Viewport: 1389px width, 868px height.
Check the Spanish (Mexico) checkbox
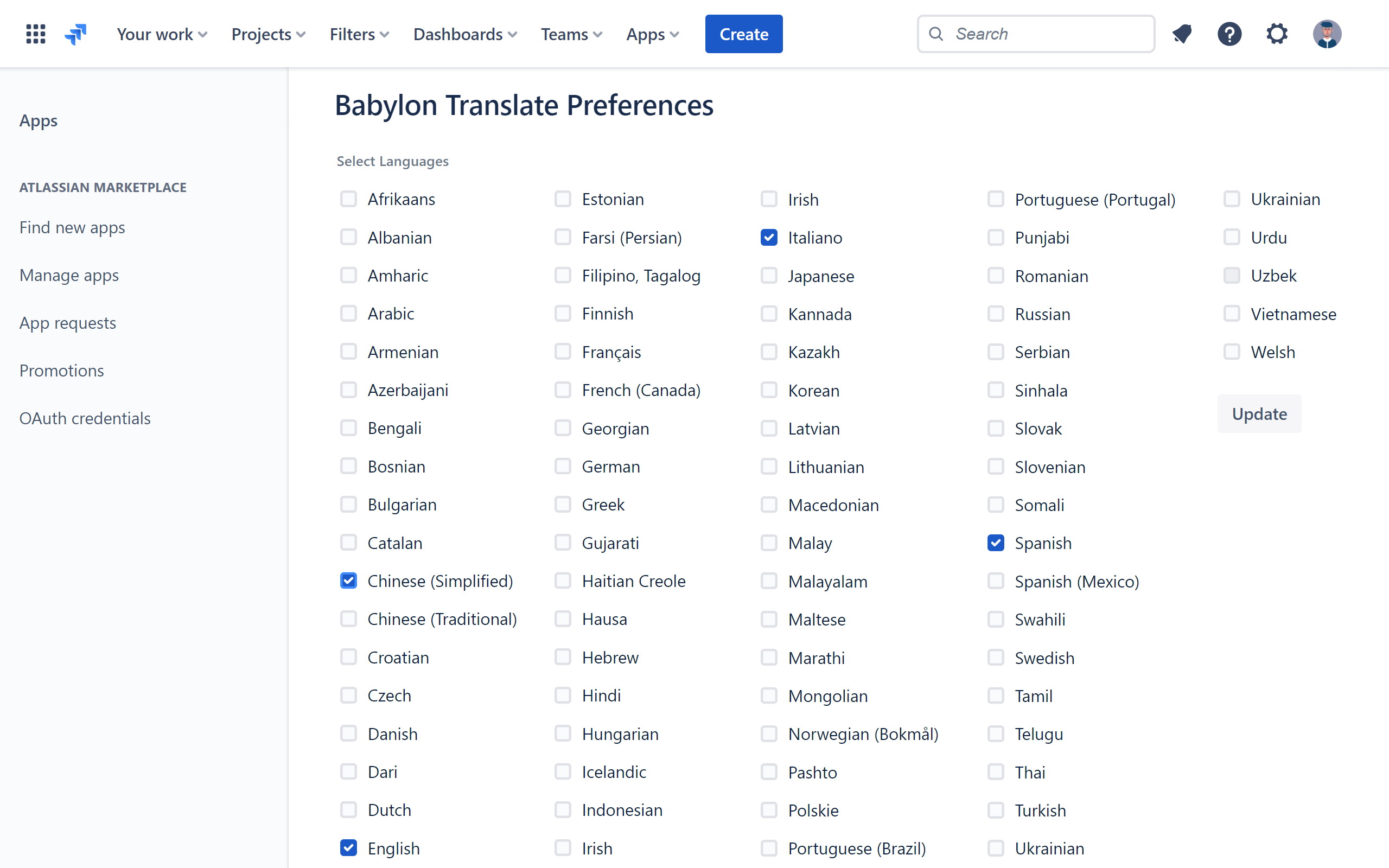click(x=996, y=581)
